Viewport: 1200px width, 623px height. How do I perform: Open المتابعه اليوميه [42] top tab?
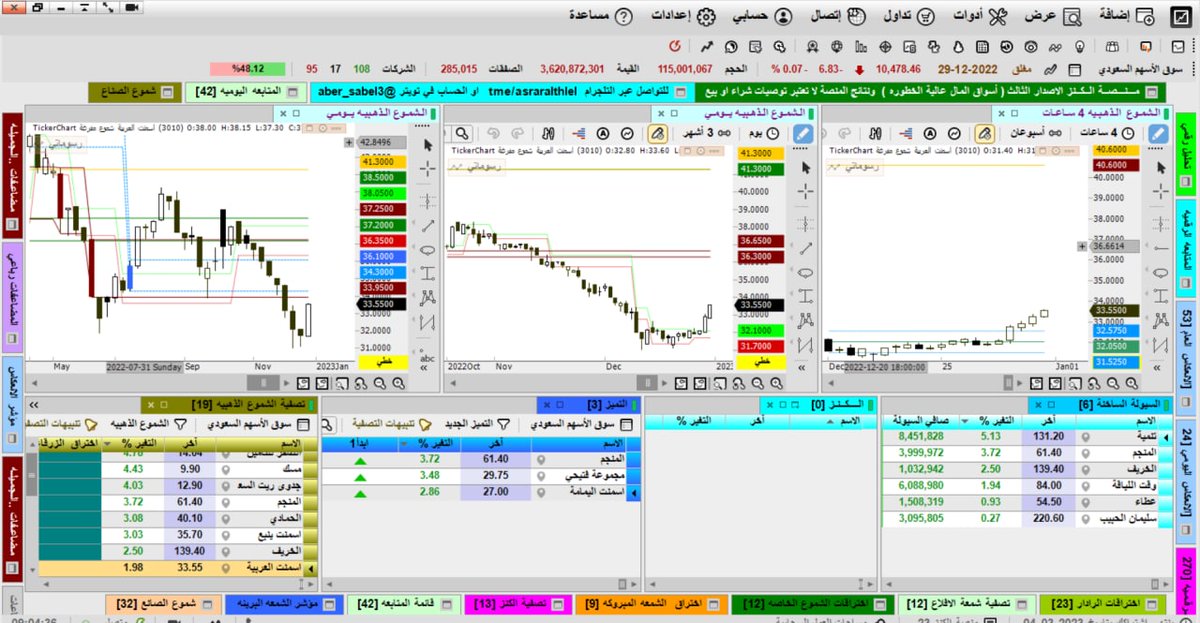(246, 92)
